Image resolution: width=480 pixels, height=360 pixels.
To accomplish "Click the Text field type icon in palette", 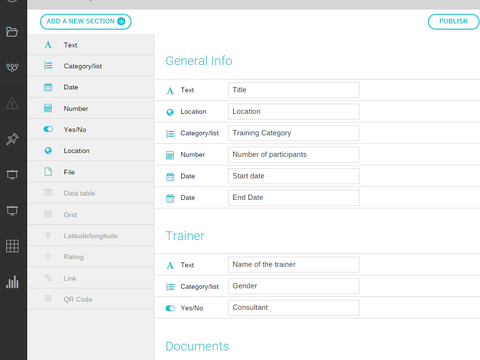I will point(48,45).
